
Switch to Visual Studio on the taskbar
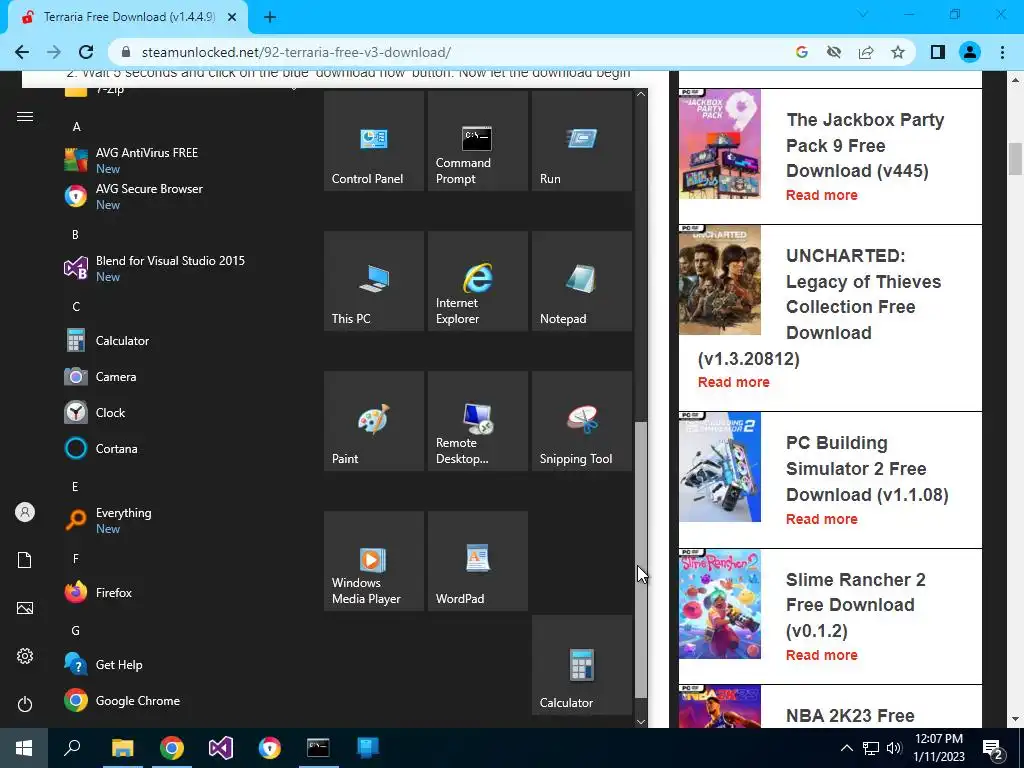click(x=221, y=748)
